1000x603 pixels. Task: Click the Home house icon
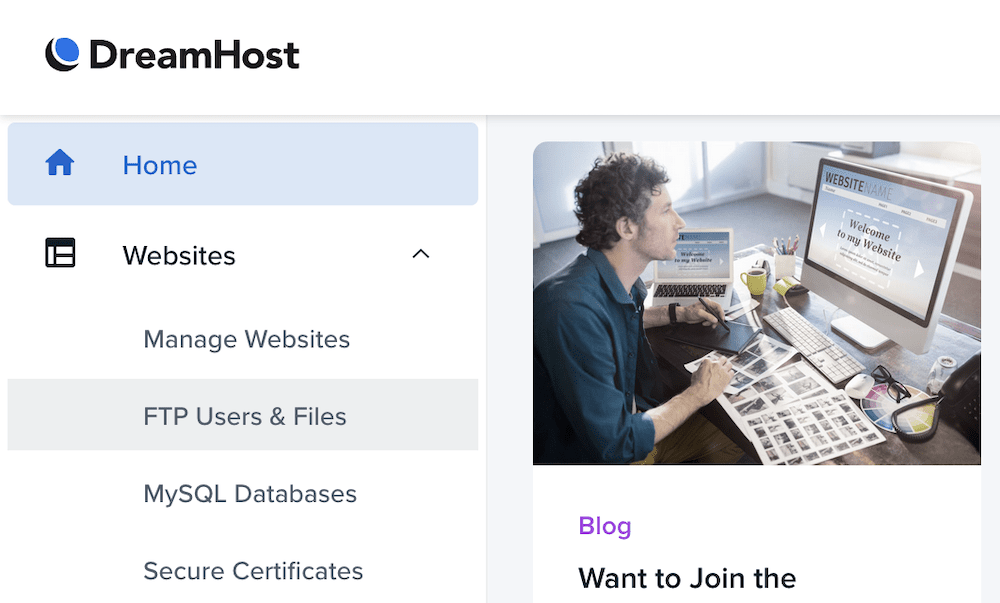pos(60,163)
